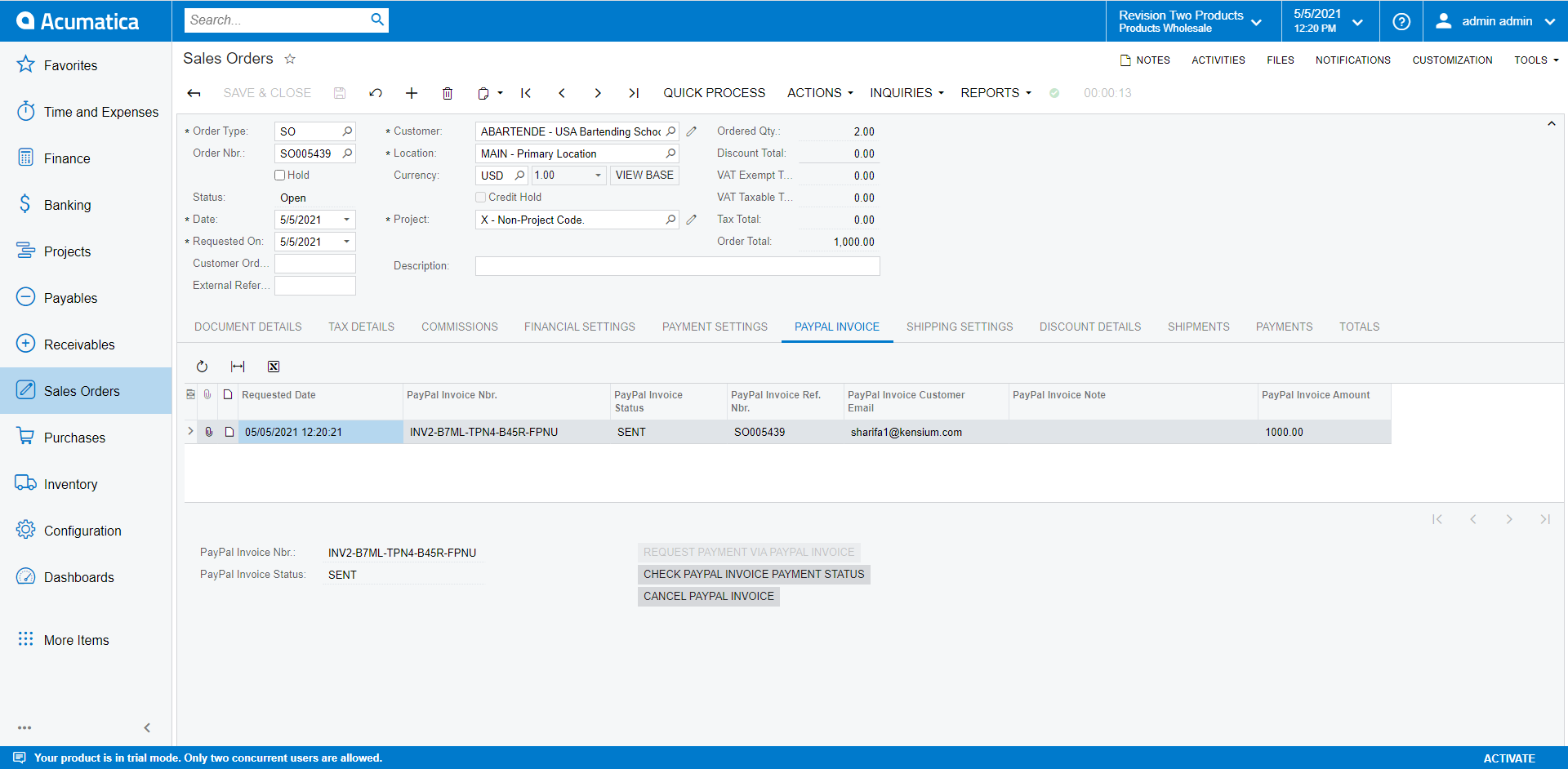Screen dimensions: 1568x769
Task: Click the Description input field
Action: 677,266
